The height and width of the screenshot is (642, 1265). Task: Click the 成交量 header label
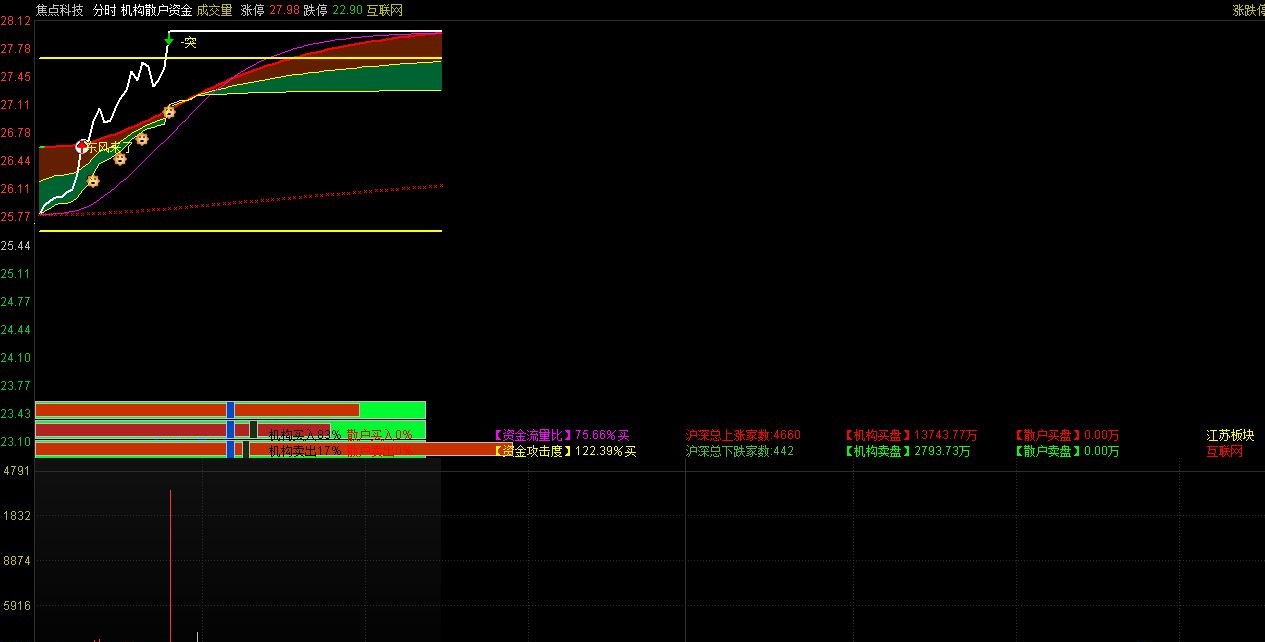point(214,10)
